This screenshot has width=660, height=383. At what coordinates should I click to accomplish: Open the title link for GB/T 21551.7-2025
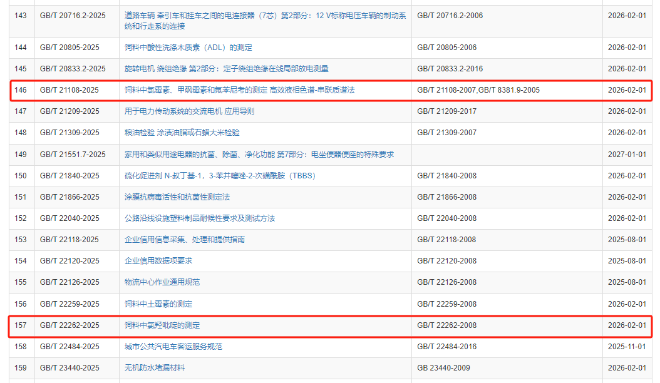[259, 154]
